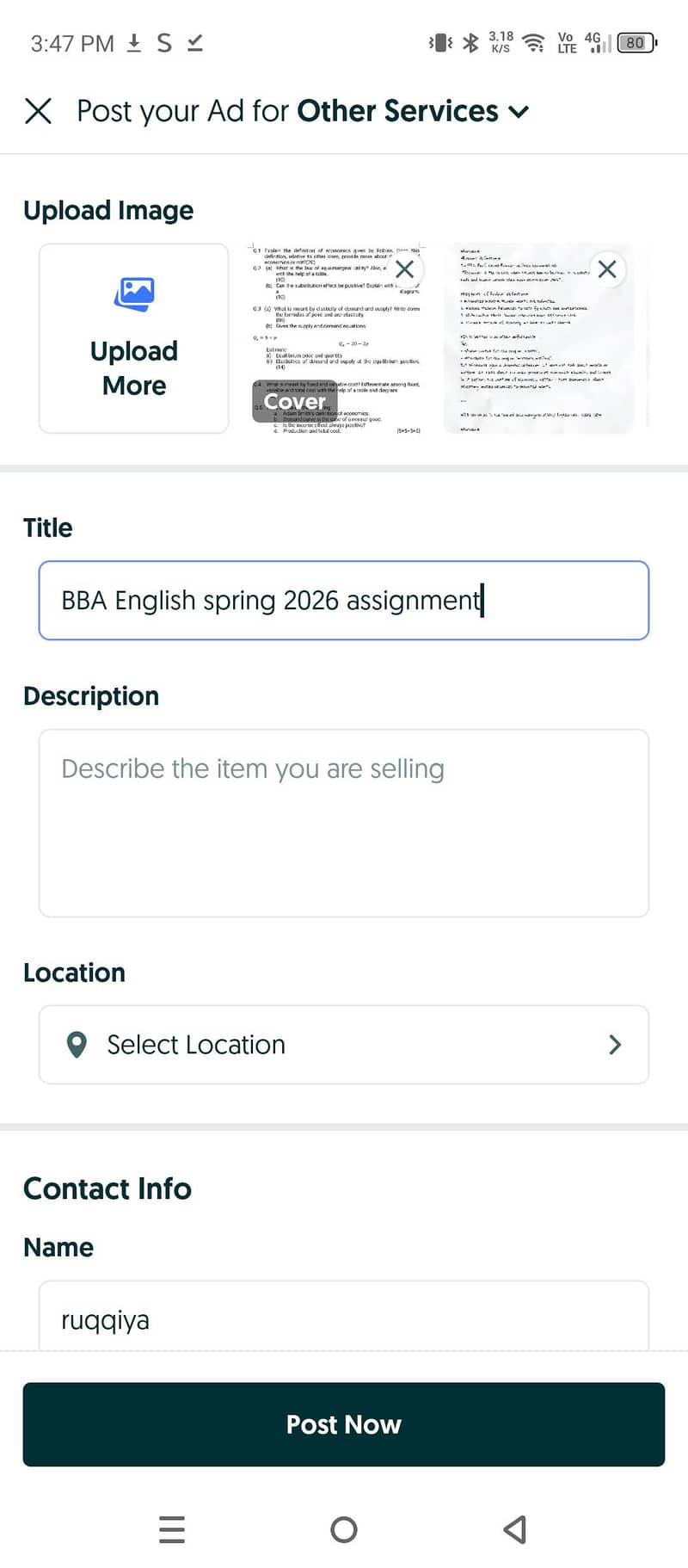Image resolution: width=688 pixels, height=1568 pixels.
Task: Tap the Android back triangle button
Action: (514, 1529)
